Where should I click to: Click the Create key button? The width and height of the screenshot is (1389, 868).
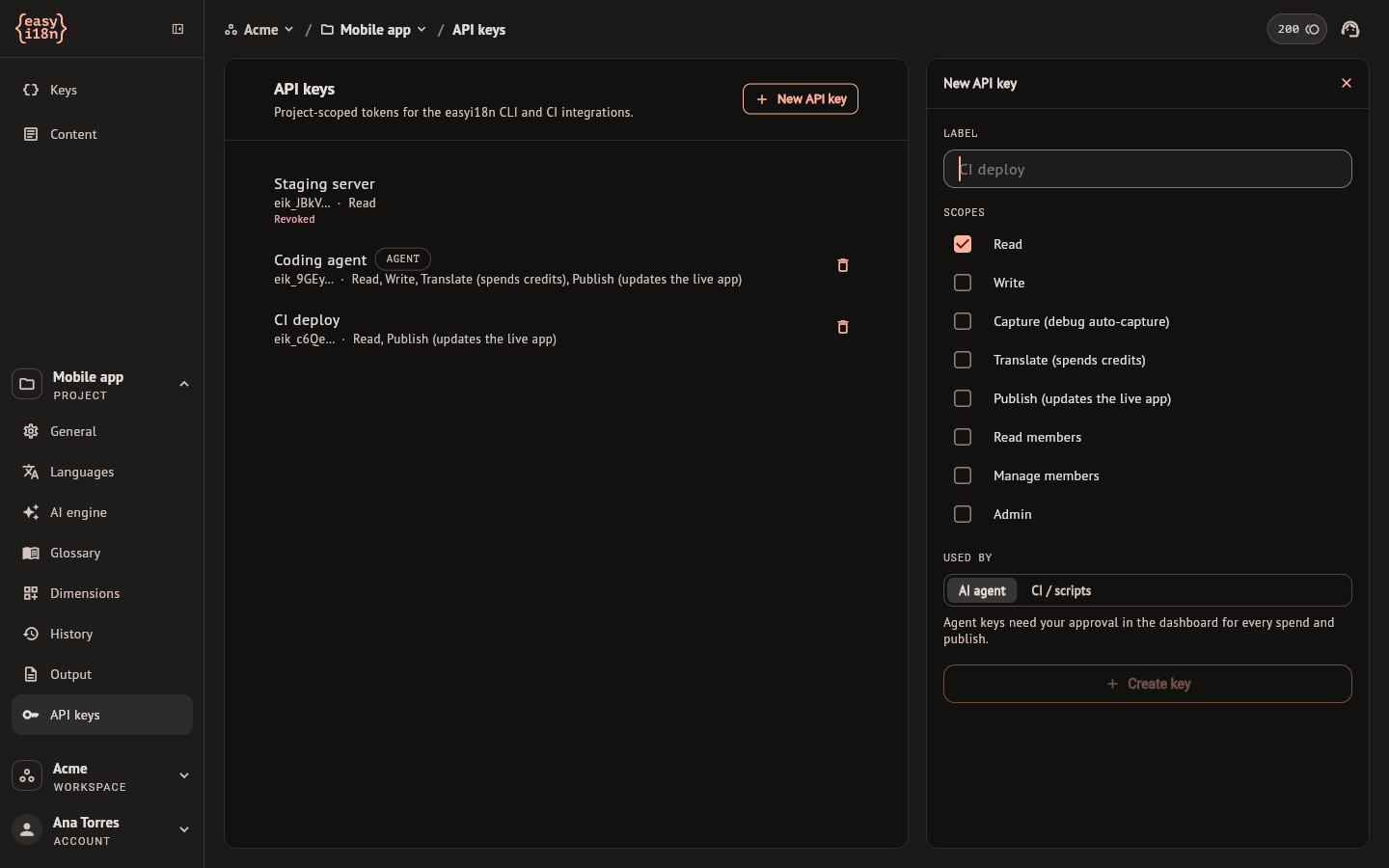[1148, 684]
